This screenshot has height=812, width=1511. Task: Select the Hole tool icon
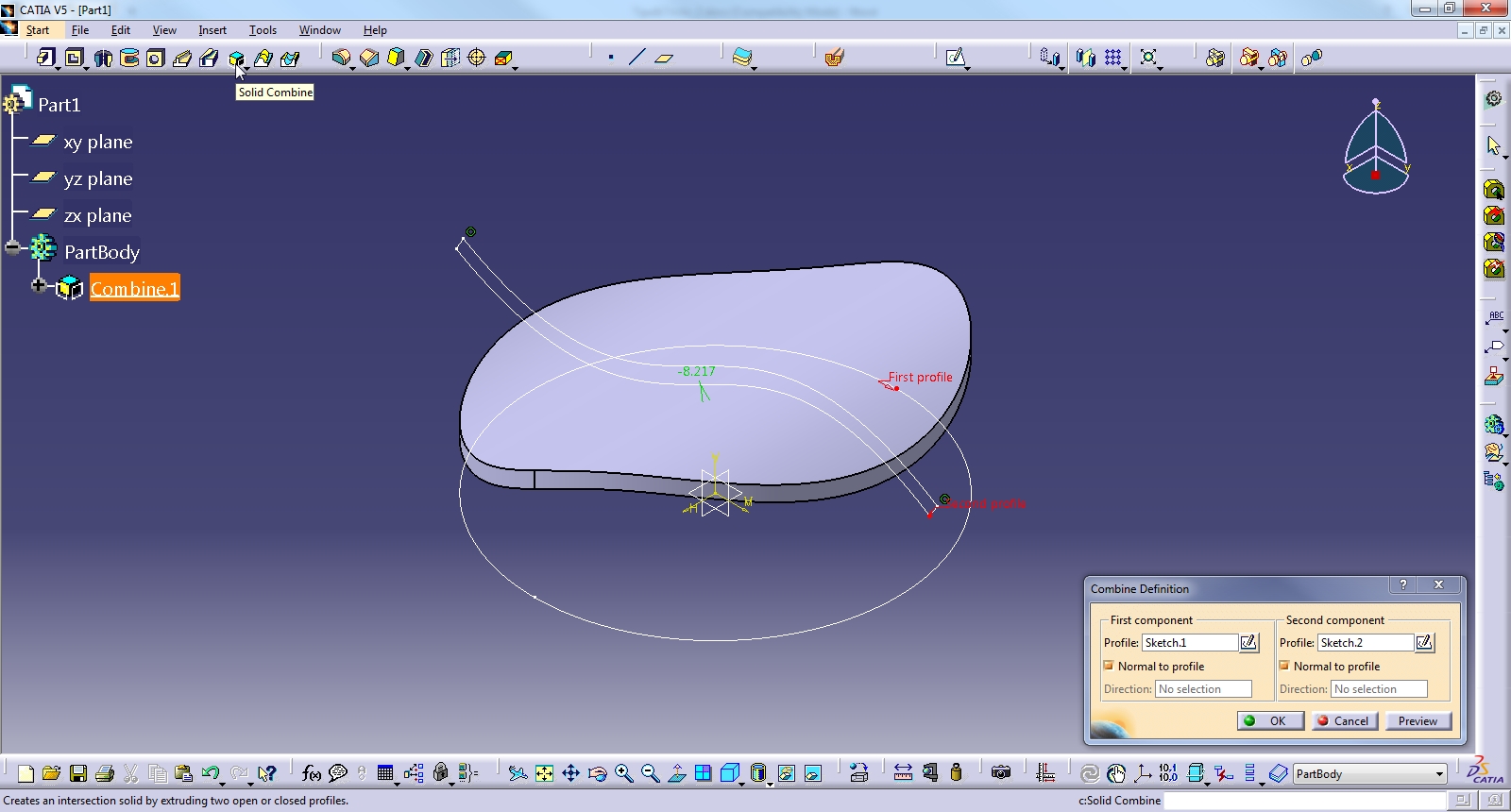pos(155,58)
